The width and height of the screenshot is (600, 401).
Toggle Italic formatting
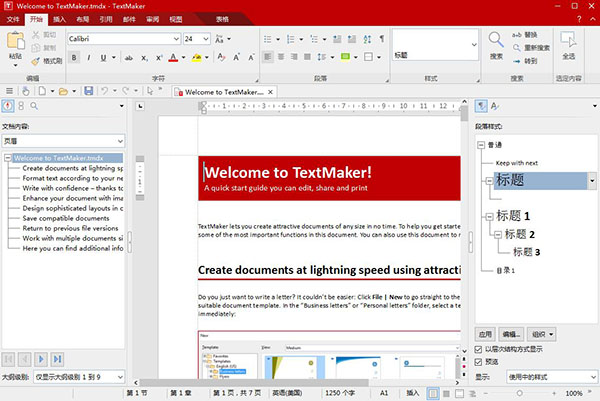[88, 58]
